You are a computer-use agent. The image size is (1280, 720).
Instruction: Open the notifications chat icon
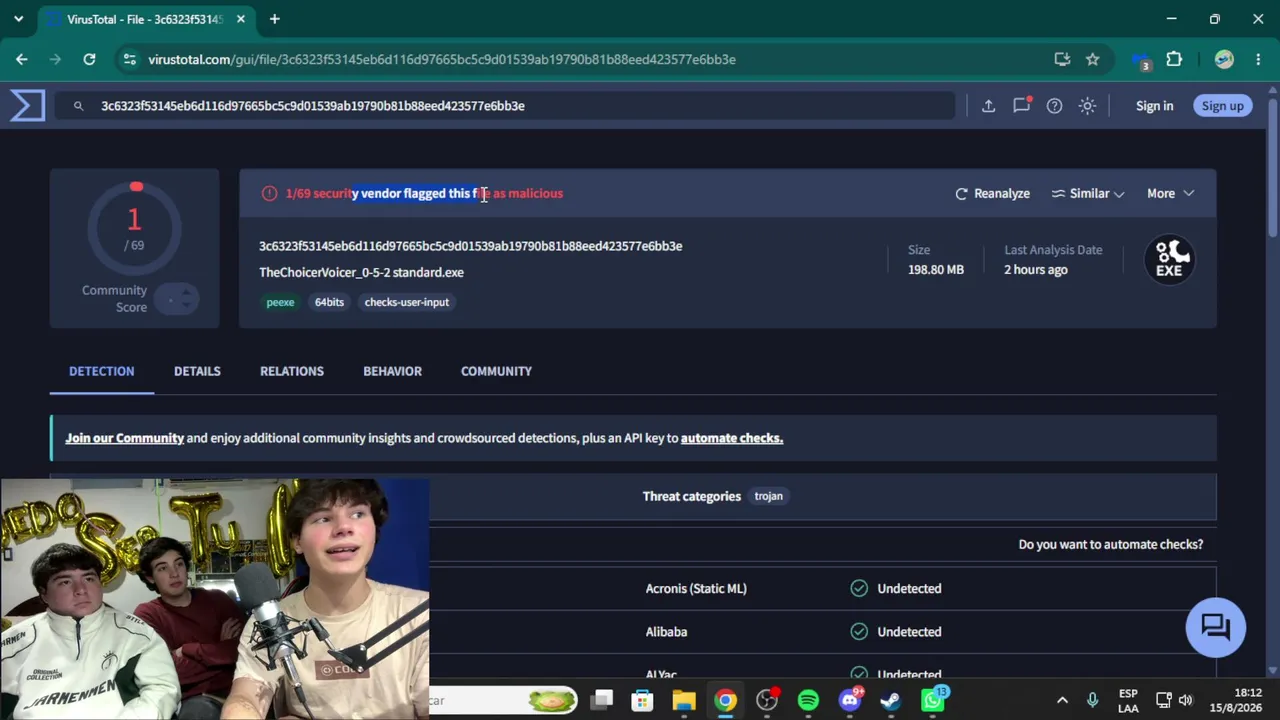(1021, 105)
